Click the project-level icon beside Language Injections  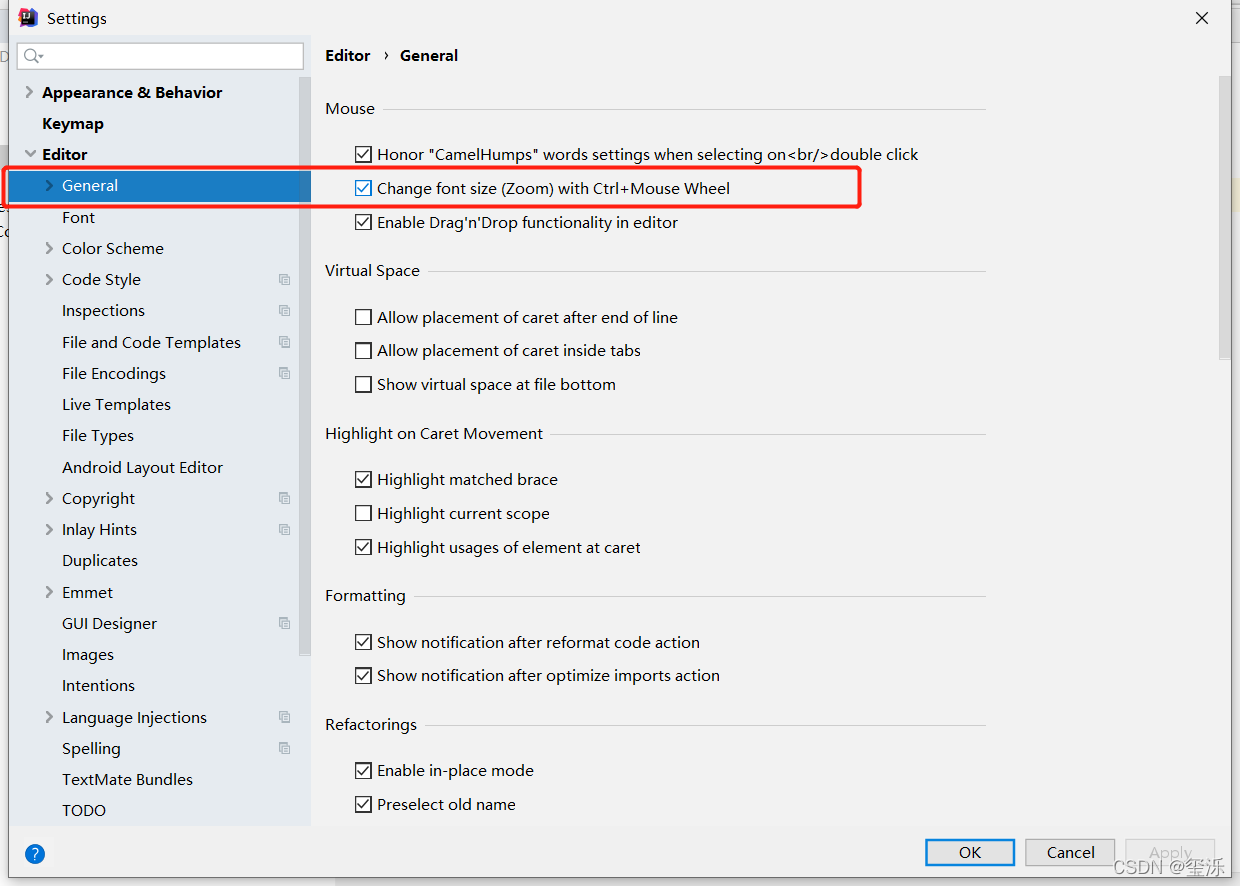[x=285, y=717]
